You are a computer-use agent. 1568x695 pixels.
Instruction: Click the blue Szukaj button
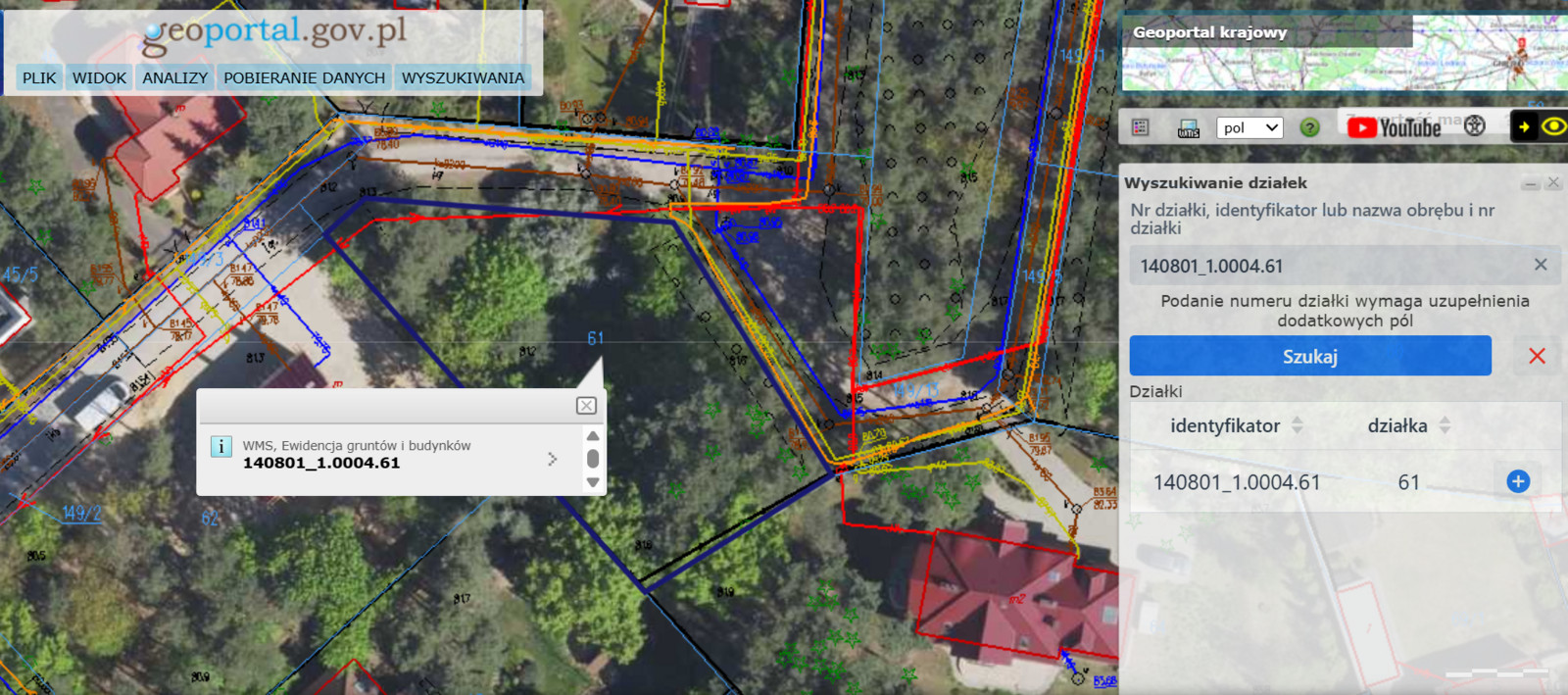(1310, 356)
